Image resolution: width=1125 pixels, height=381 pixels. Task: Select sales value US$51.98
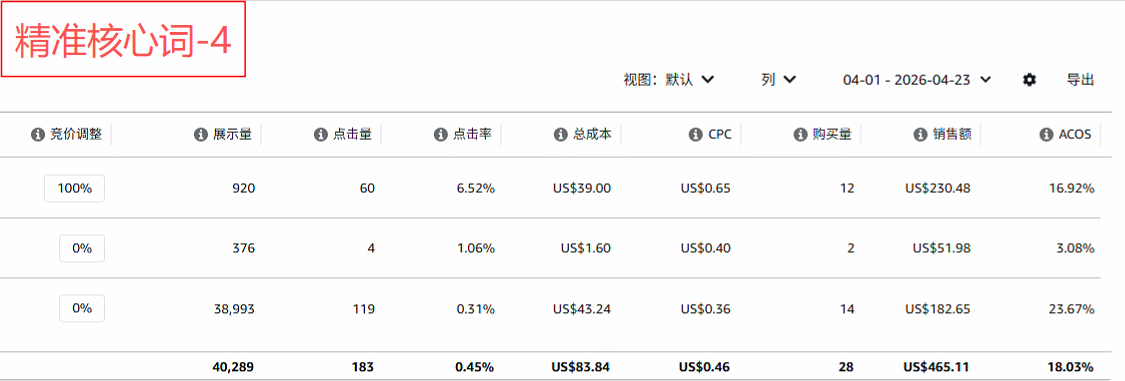(941, 249)
